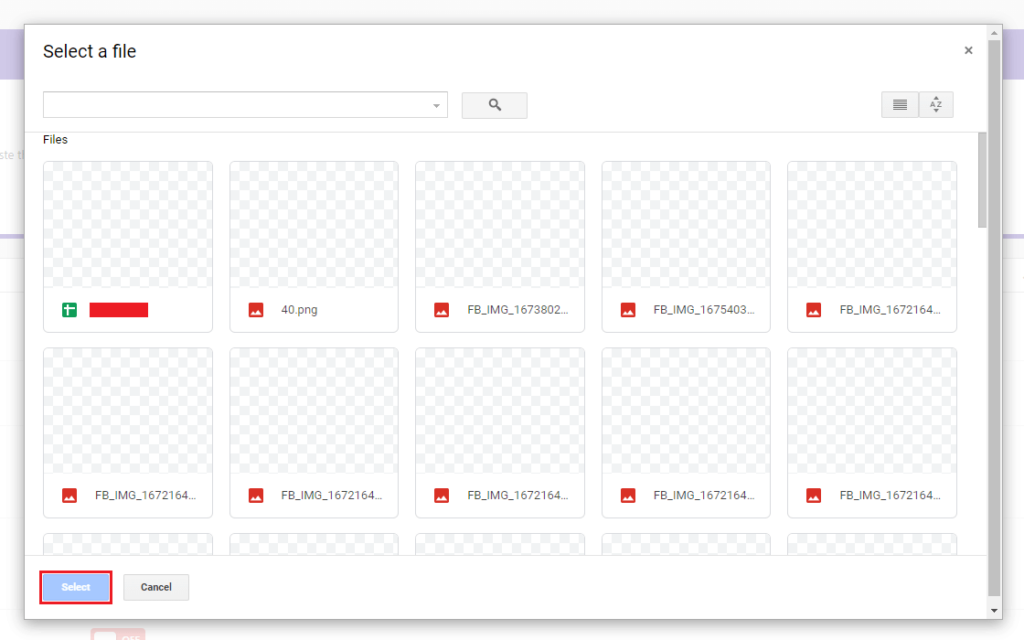This screenshot has width=1024, height=640.
Task: Click the red image icon beside 40.png
Action: coord(255,310)
